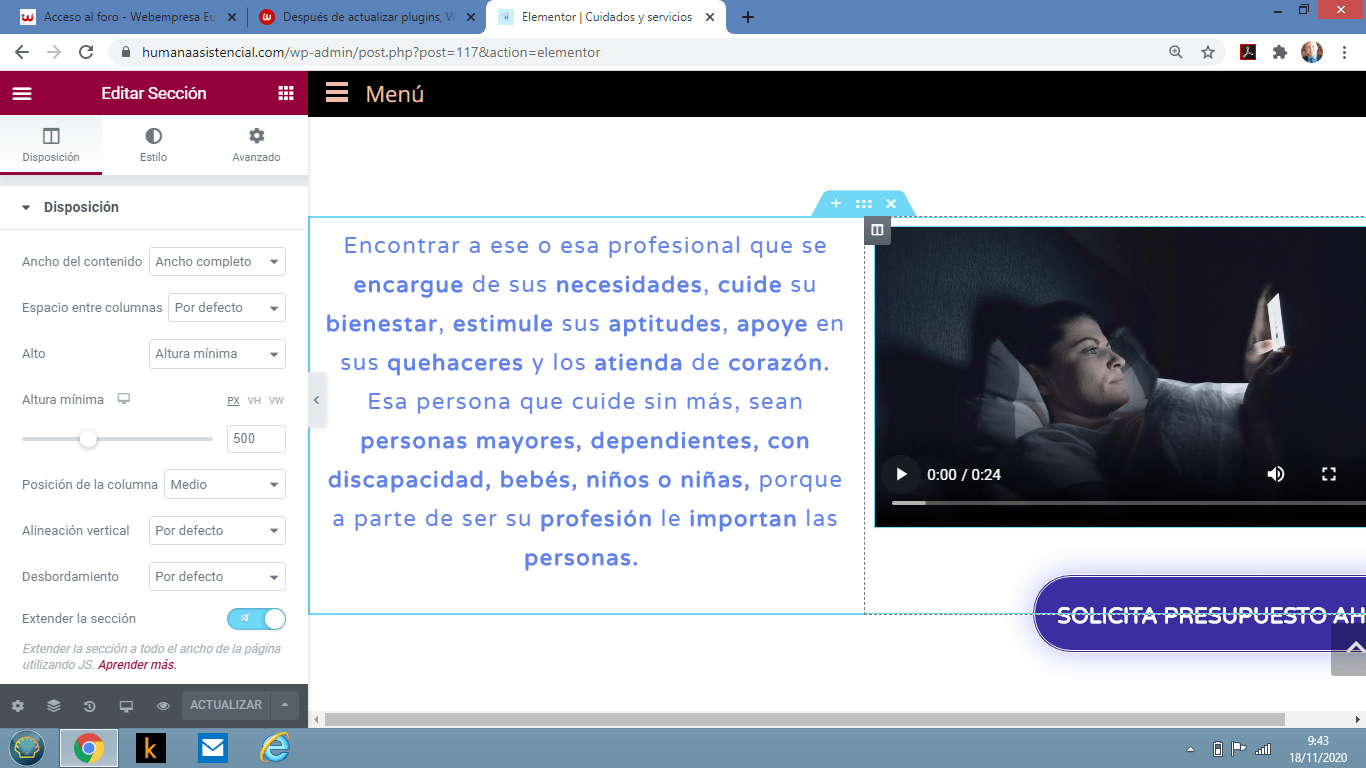
Task: Click the horizontal scrollbar of the preview
Action: pyautogui.click(x=804, y=719)
